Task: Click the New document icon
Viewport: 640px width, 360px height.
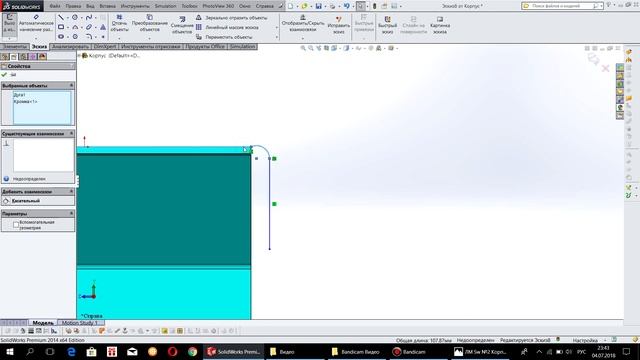Action: point(290,6)
